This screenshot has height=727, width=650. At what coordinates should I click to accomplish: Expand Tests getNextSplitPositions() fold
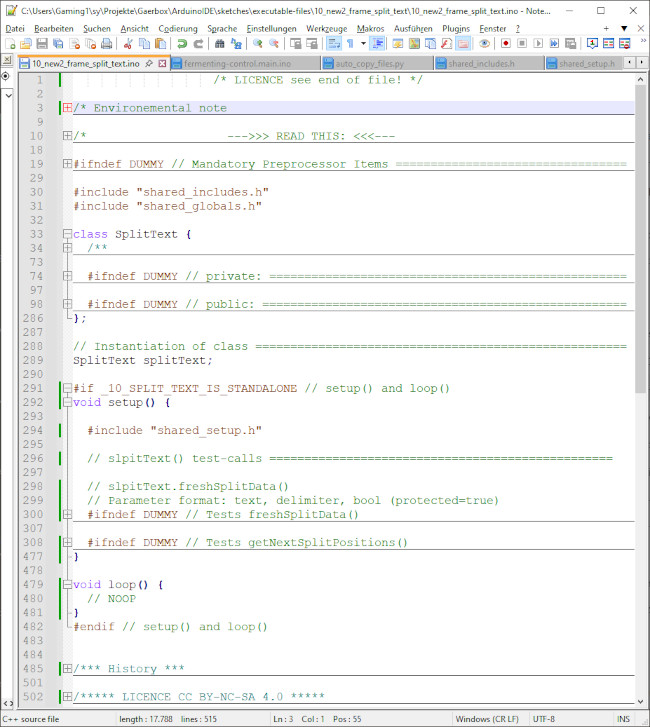67,542
